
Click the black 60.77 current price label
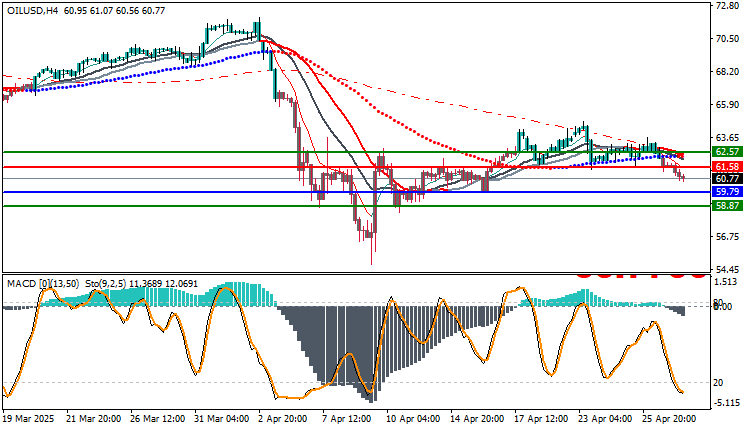[x=728, y=178]
